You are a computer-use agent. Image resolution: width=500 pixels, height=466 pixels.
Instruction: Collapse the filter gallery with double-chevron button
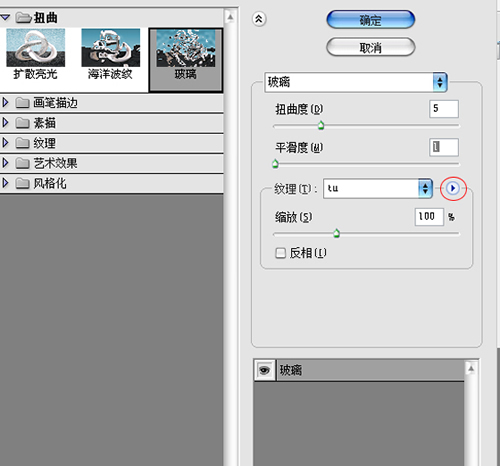[x=259, y=19]
